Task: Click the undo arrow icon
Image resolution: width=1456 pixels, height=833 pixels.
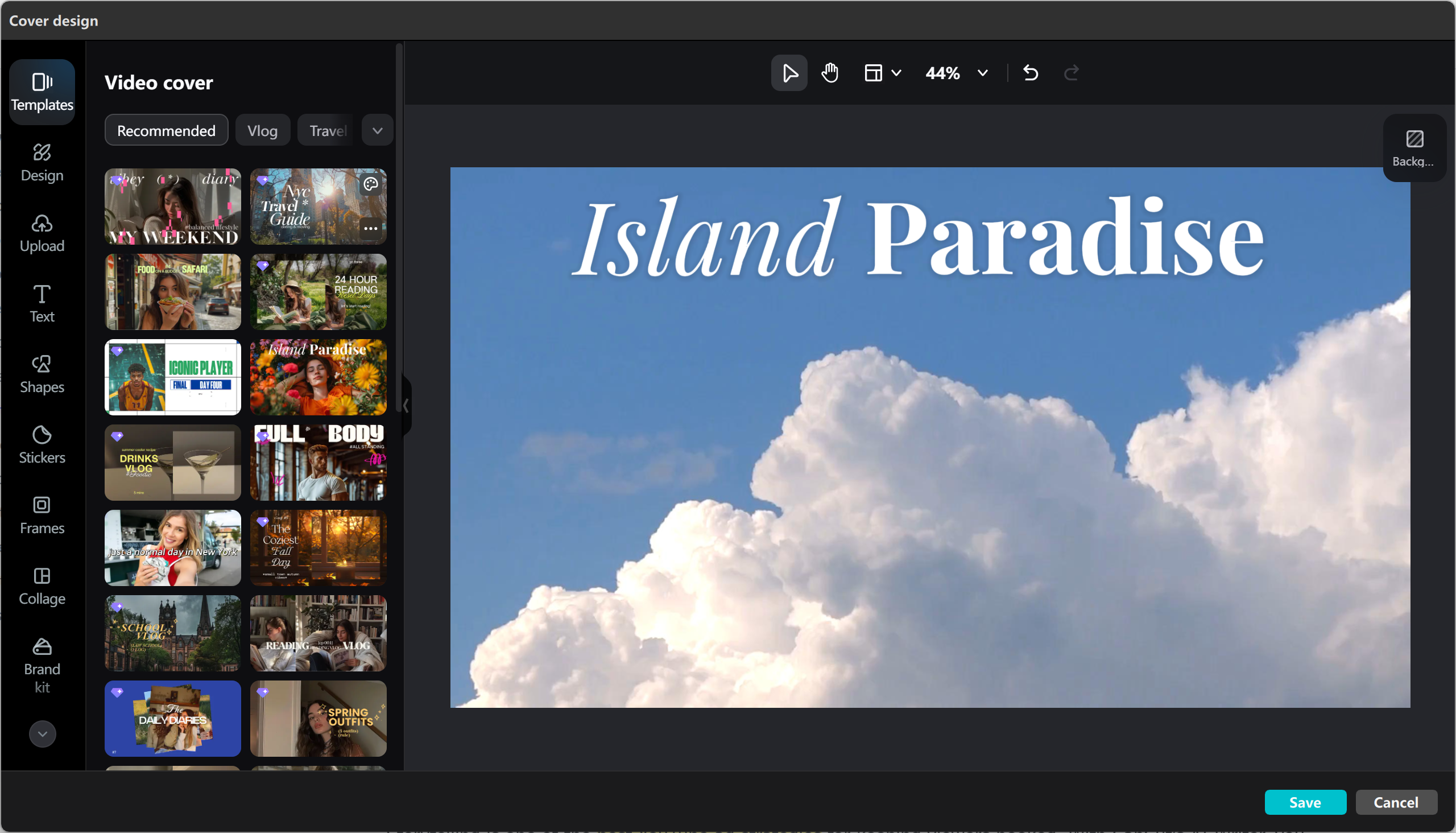Action: (x=1031, y=73)
